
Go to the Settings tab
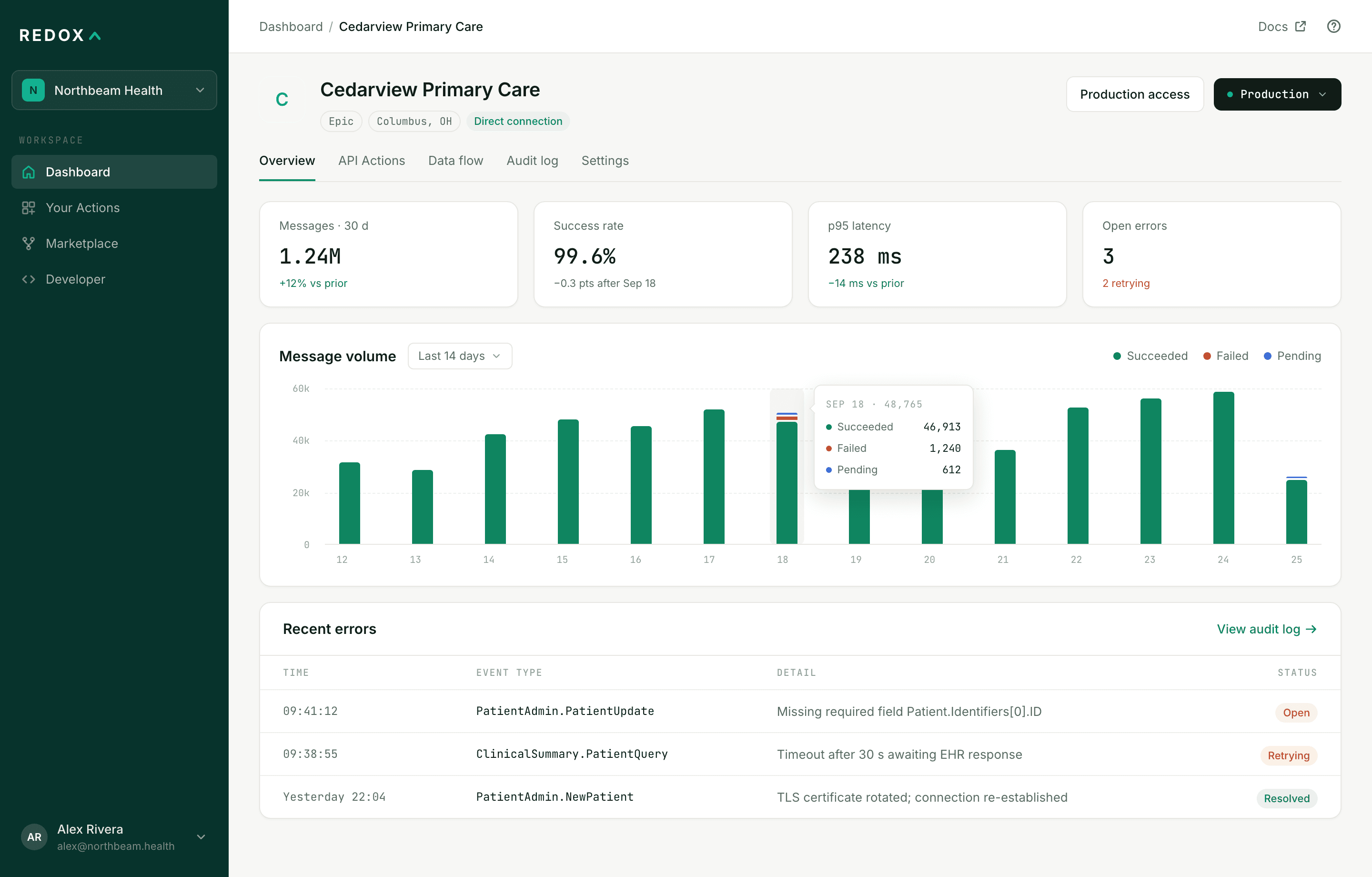coord(605,161)
